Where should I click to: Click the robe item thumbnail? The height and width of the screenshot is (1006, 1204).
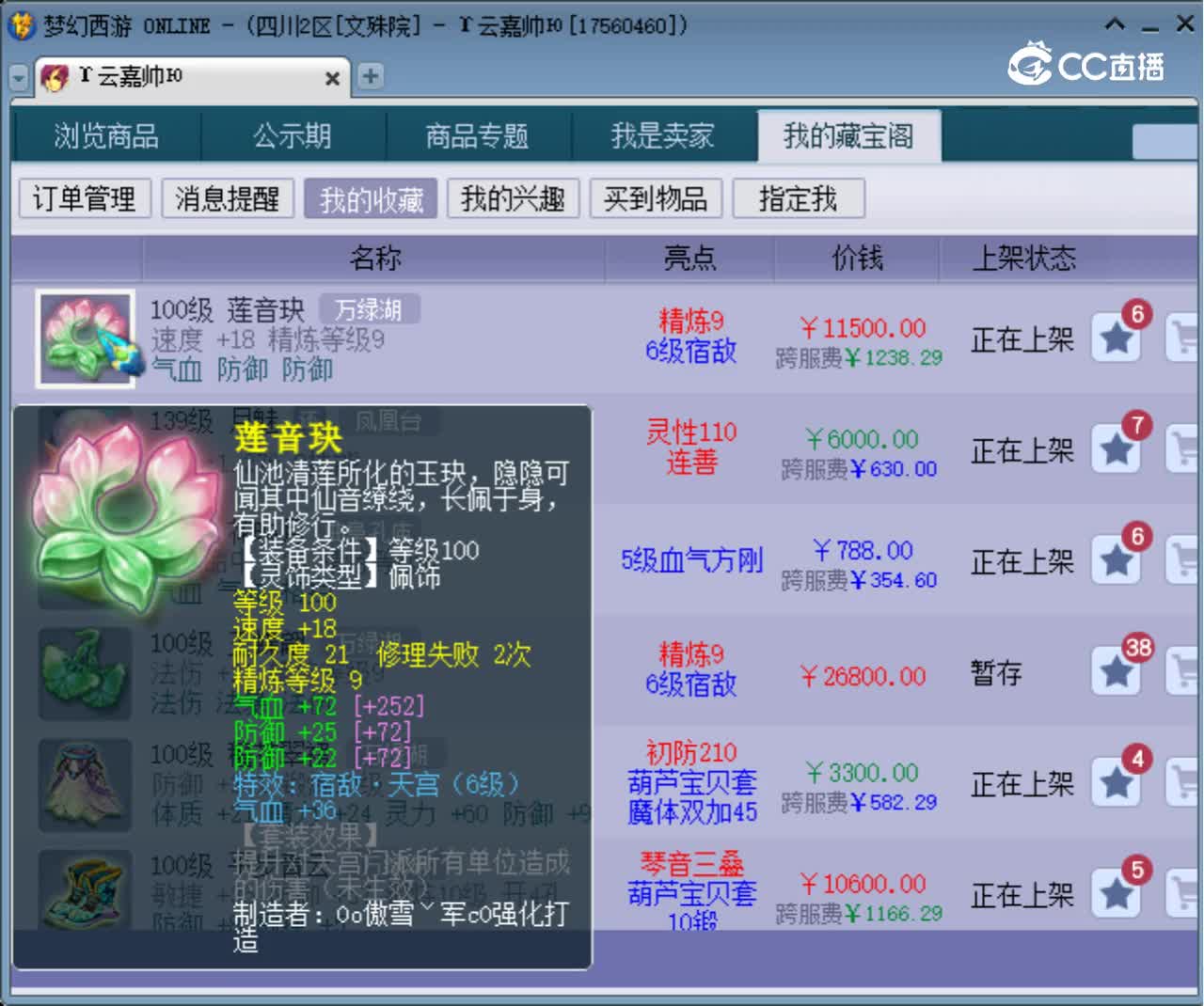pos(85,784)
